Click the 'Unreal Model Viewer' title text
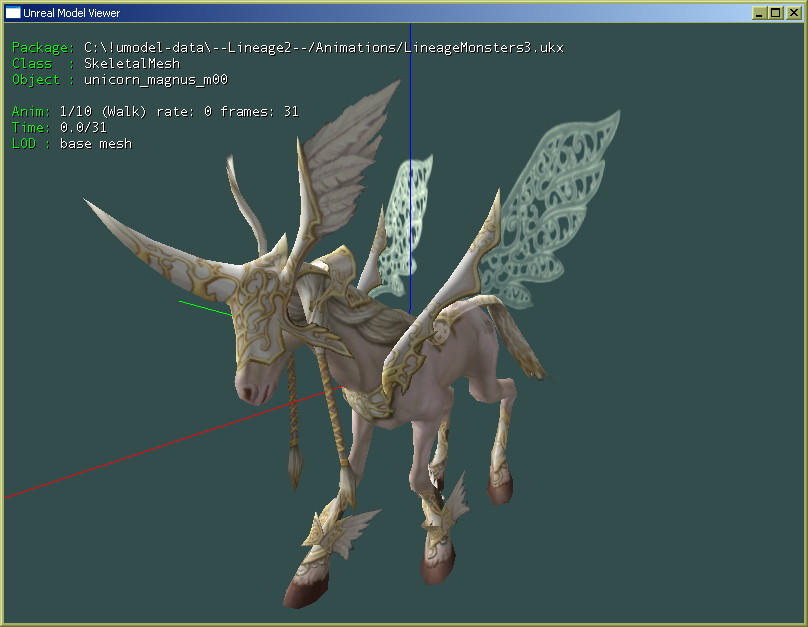808x627 pixels. pyautogui.click(x=72, y=13)
